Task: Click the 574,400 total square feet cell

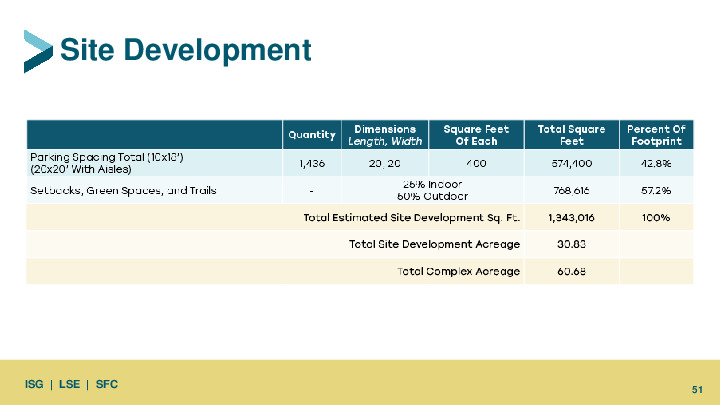Action: click(x=571, y=163)
